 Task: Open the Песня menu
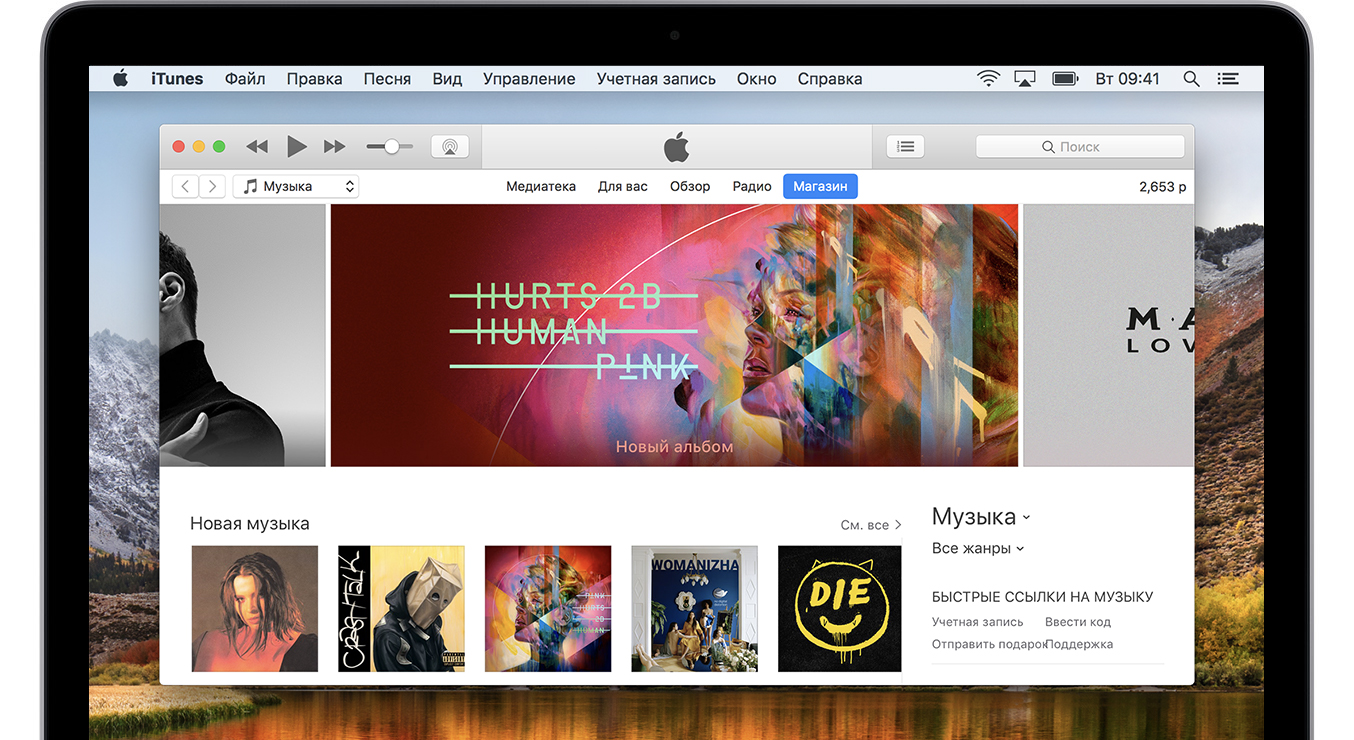387,79
